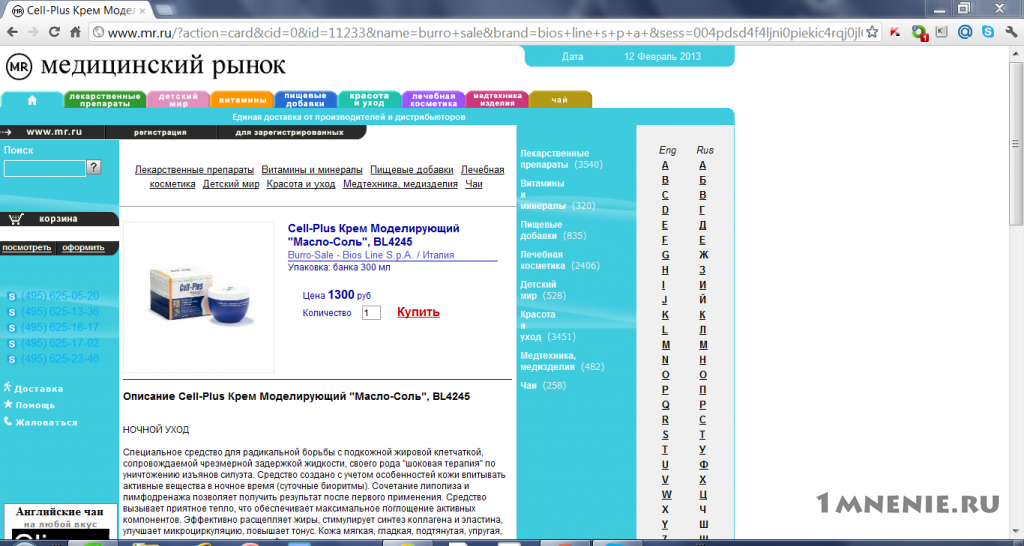The image size is (1024, 546).
Task: Select letter Ф in the Rus index
Action: coord(703,464)
